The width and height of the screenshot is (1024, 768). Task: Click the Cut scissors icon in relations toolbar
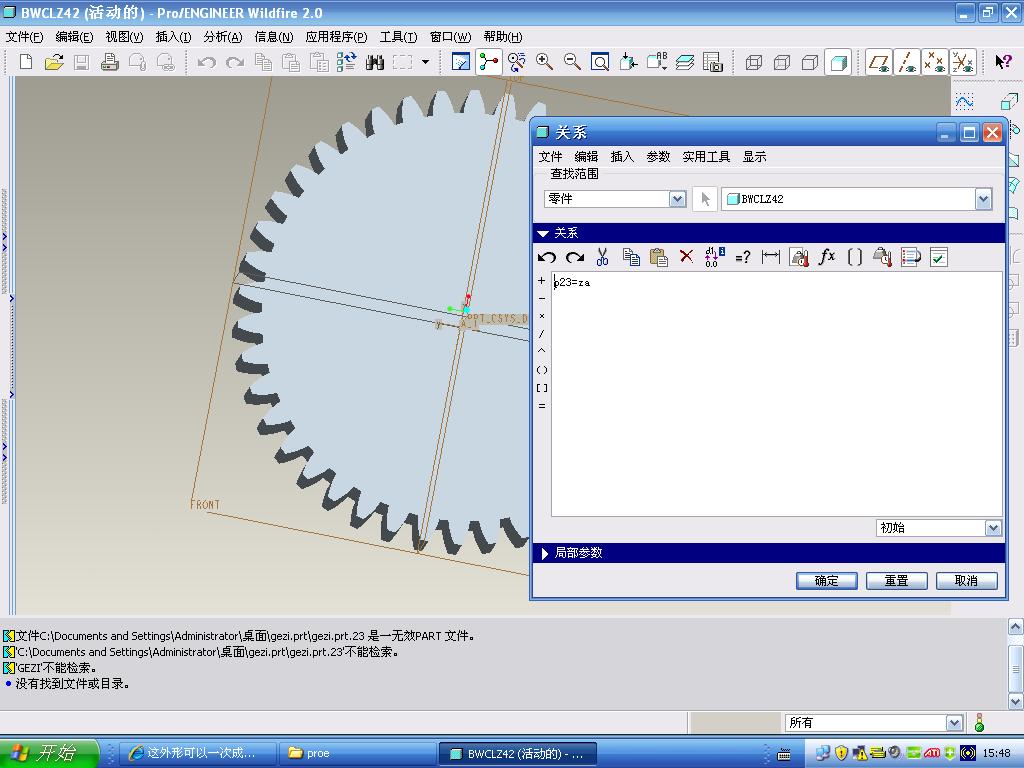coord(603,257)
